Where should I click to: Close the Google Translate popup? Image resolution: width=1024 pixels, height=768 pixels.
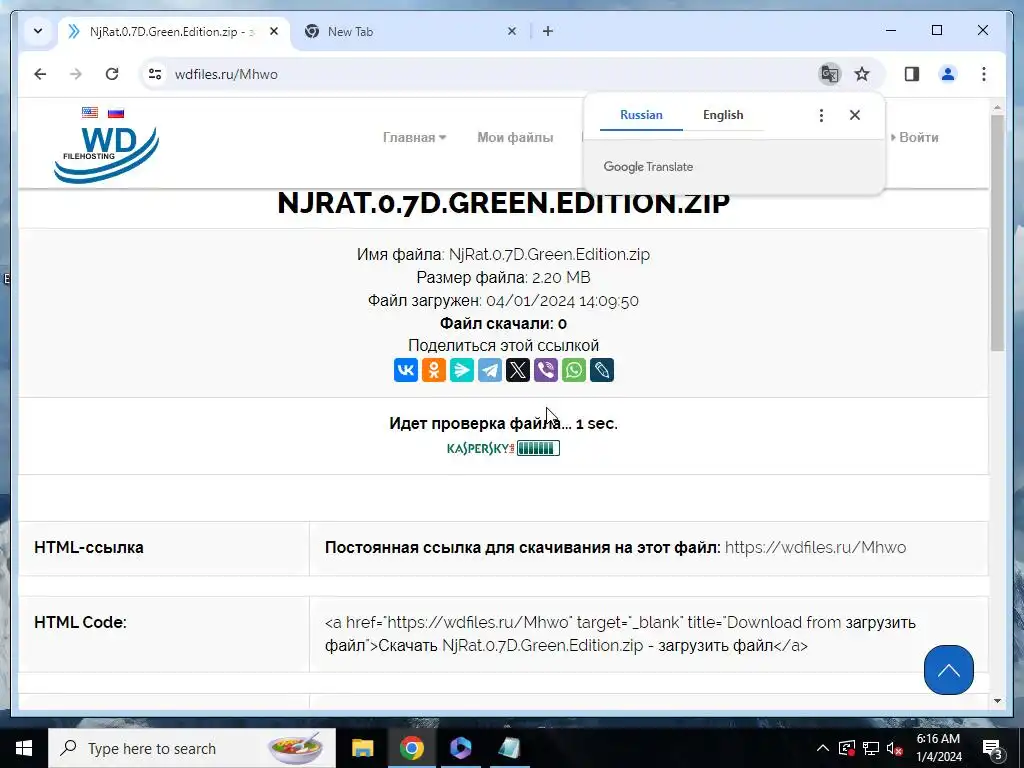(x=855, y=115)
